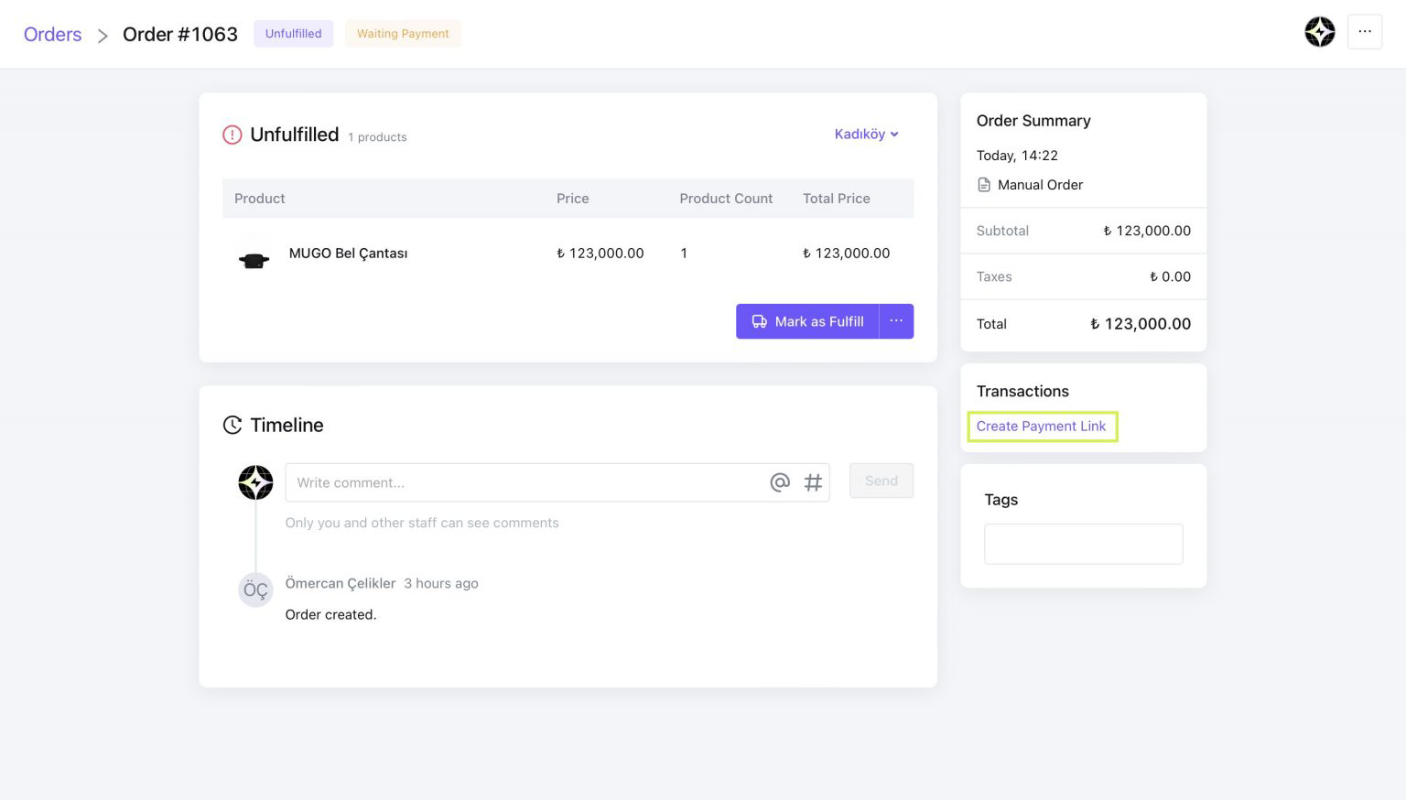Viewport: 1406px width, 800px height.
Task: Click the Manual Order document icon
Action: pyautogui.click(x=984, y=185)
